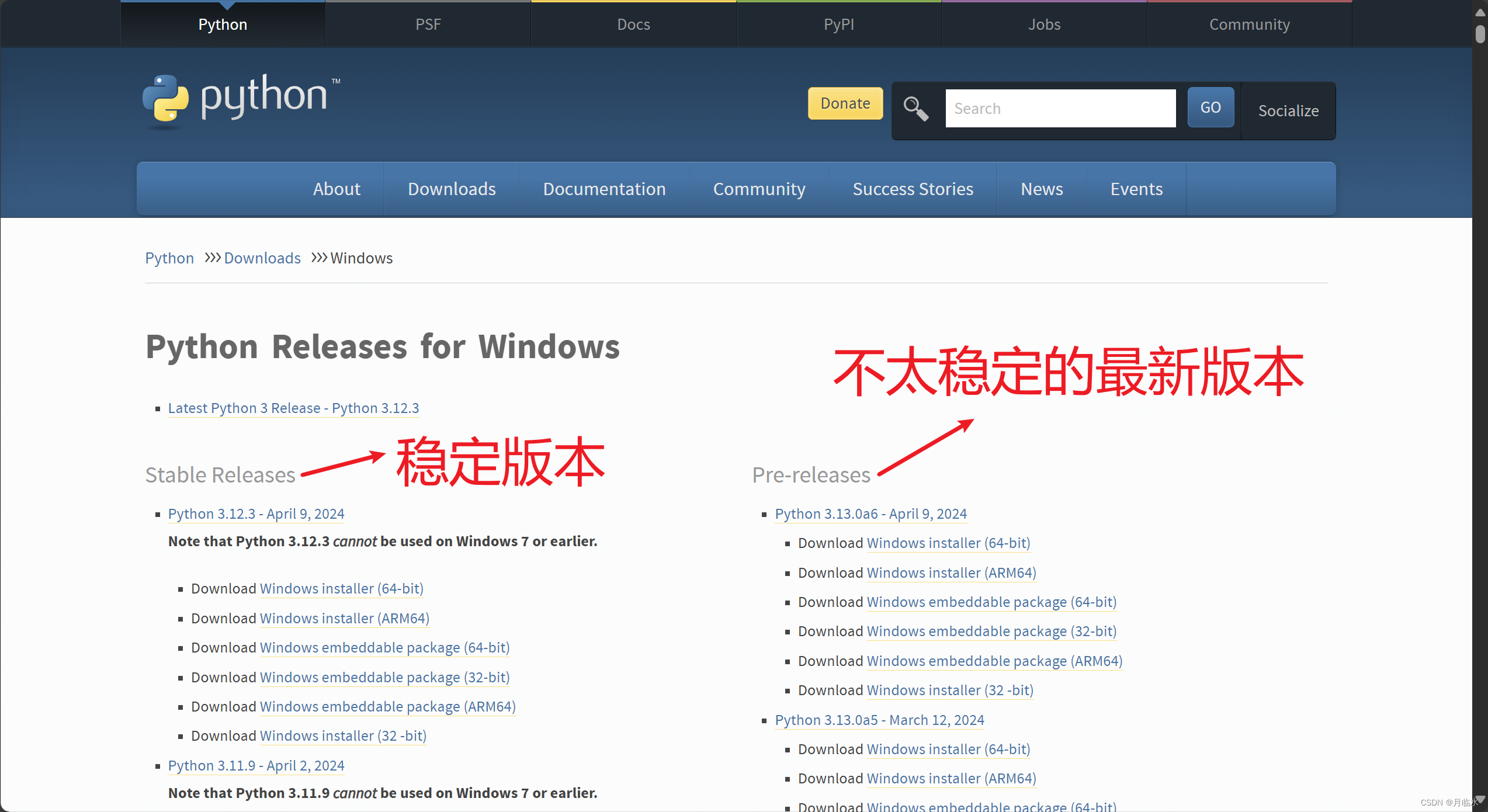Screen dimensions: 1488x812
Task: Click Python breadcrumb link
Action: point(168,258)
